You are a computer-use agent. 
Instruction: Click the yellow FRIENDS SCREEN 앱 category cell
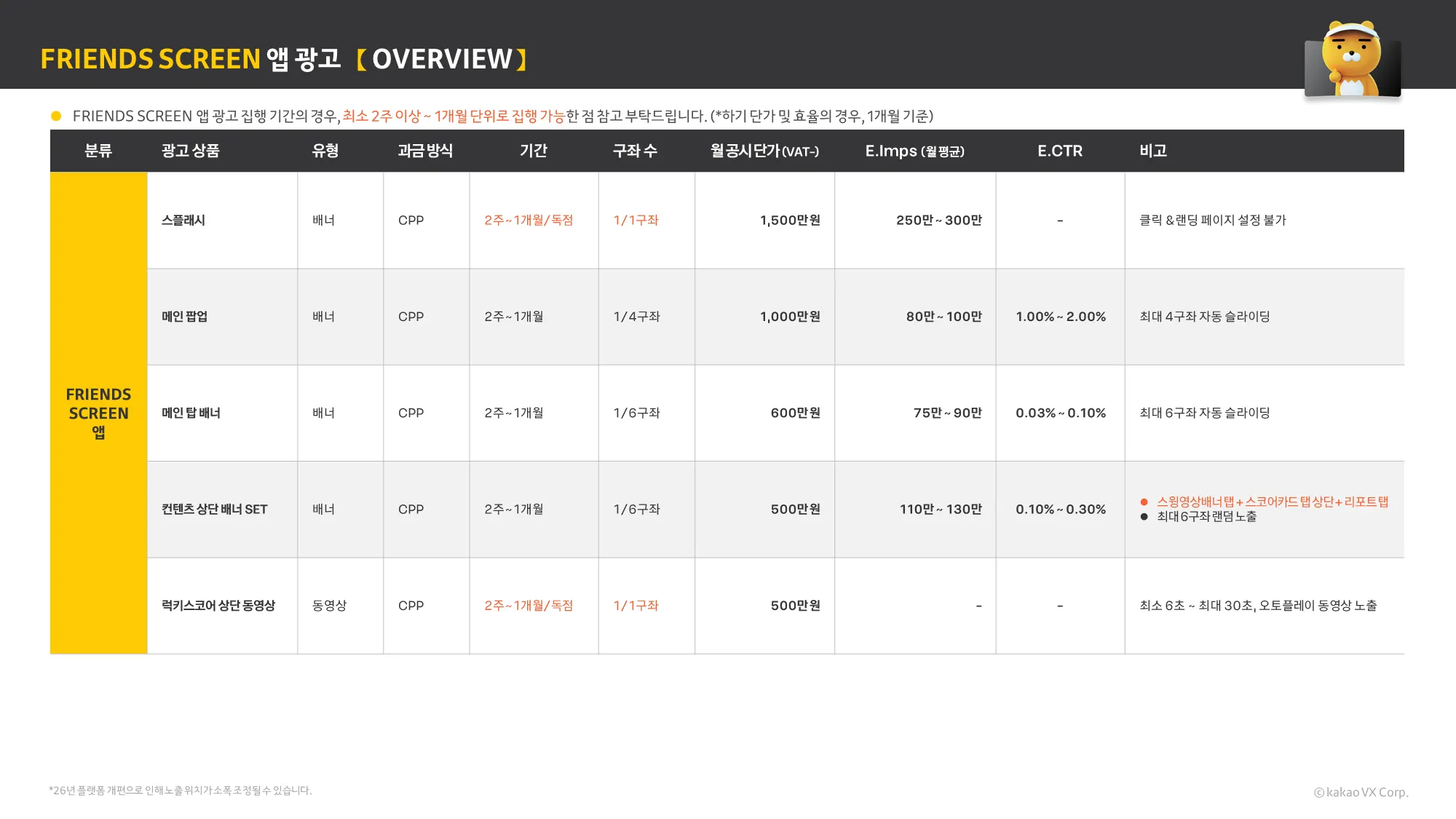coord(98,413)
